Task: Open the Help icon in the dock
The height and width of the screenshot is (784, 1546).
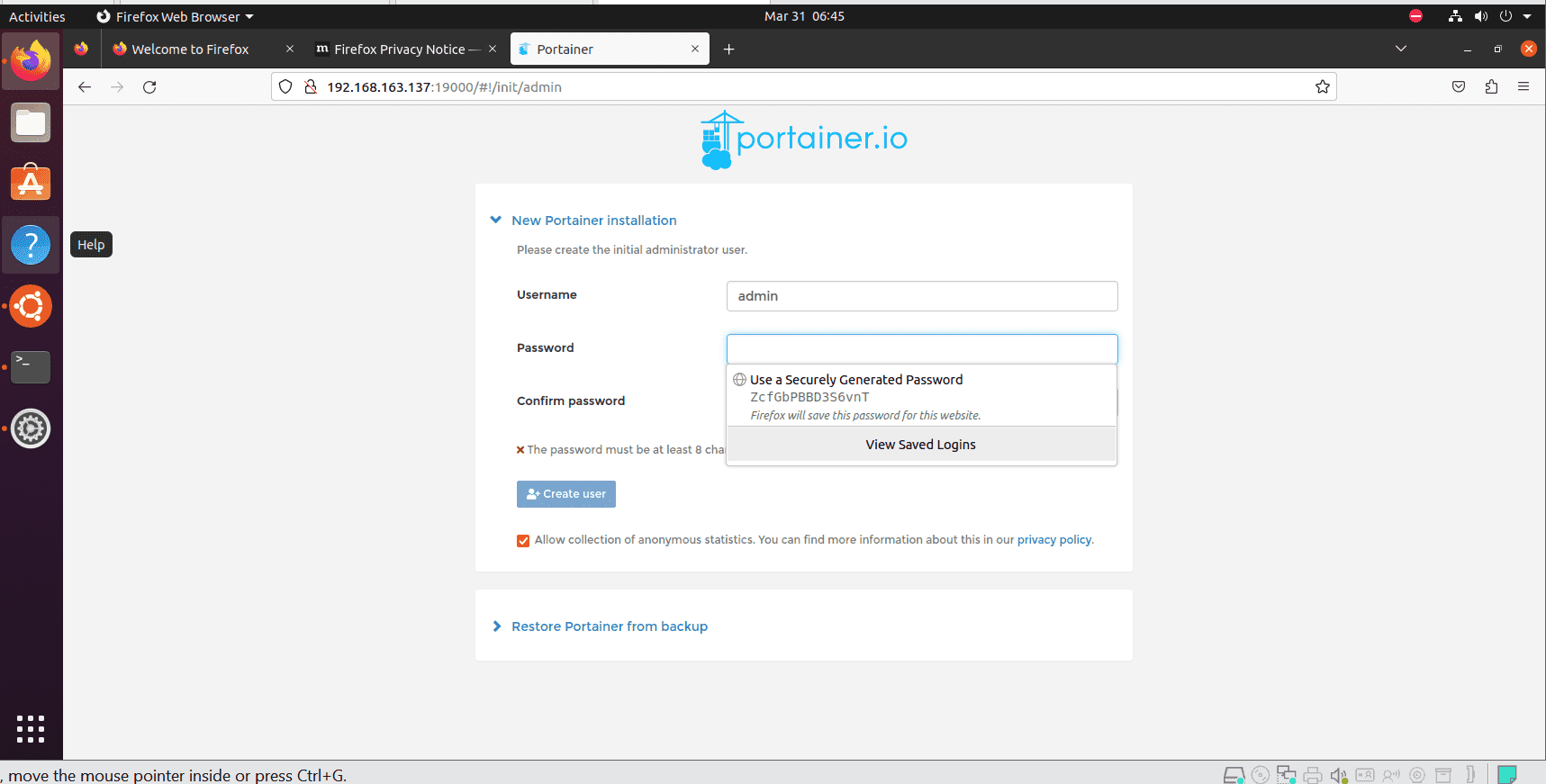Action: pyautogui.click(x=31, y=245)
